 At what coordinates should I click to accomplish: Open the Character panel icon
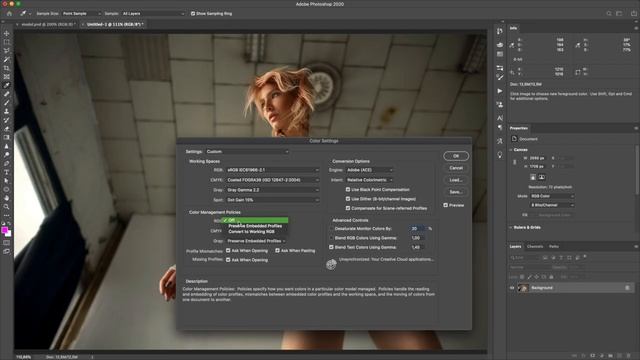click(x=500, y=118)
